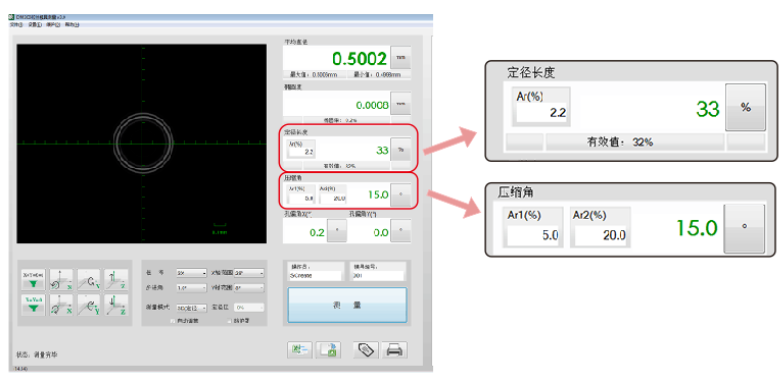The width and height of the screenshot is (783, 377).
Task: Open the 文件 menu
Action: [x=16, y=24]
